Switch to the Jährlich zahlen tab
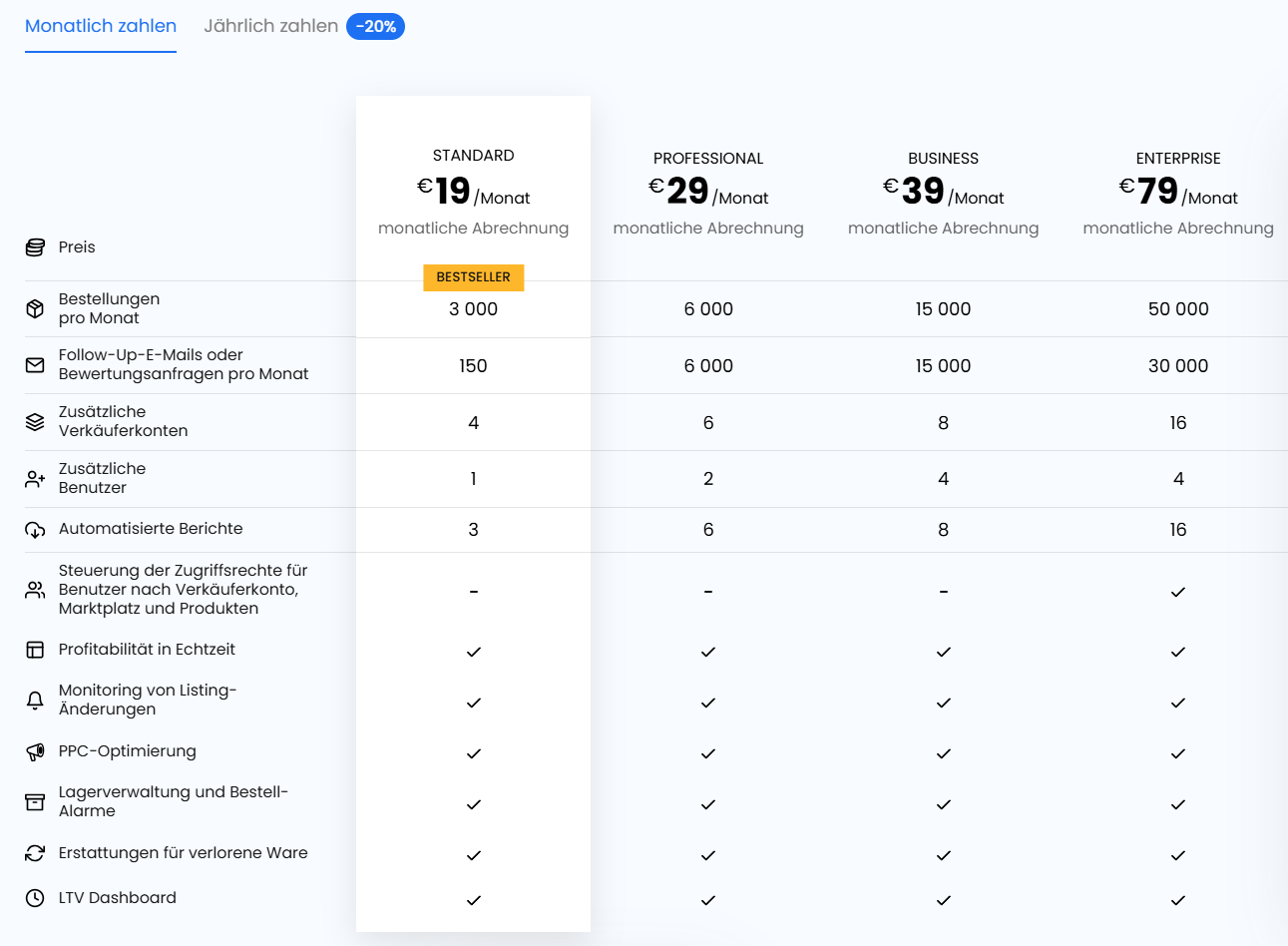Screen dimensions: 1288x946 click(x=270, y=26)
